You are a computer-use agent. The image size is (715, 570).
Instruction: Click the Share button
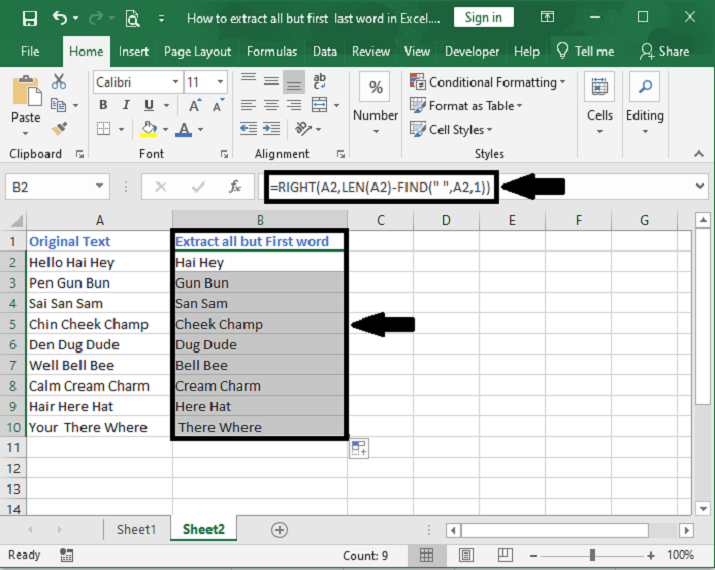pyautogui.click(x=664, y=52)
